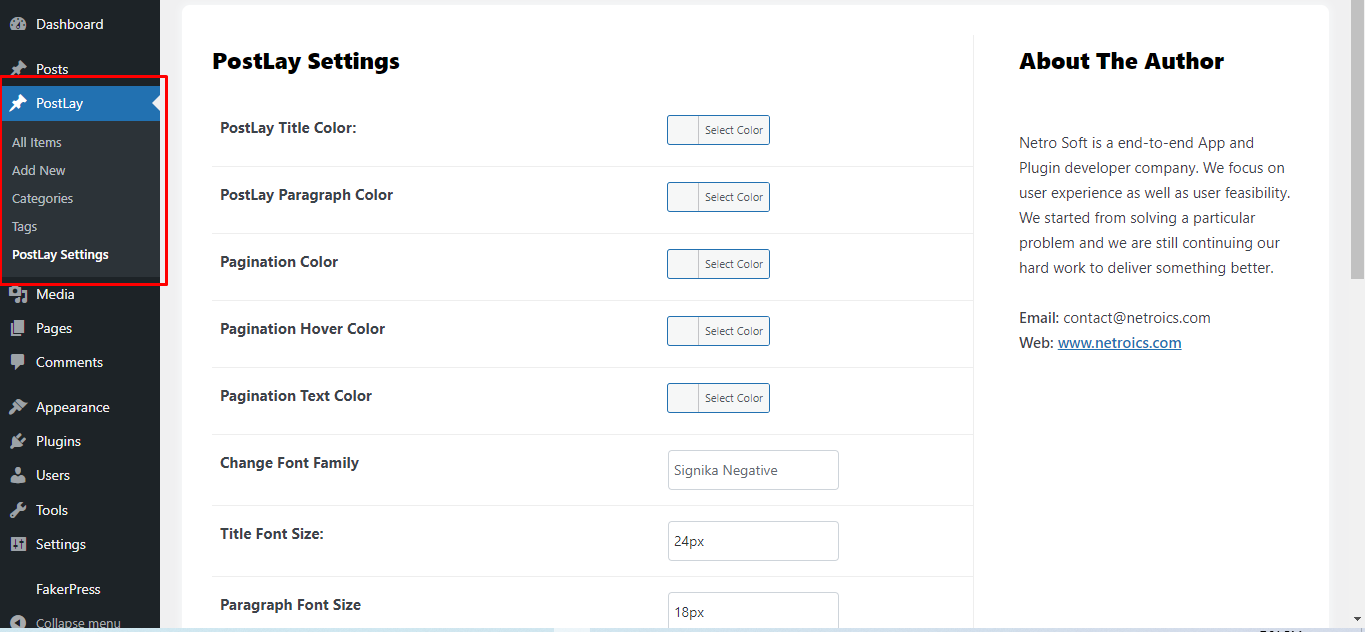Click the Plugins plug icon

pyautogui.click(x=18, y=441)
